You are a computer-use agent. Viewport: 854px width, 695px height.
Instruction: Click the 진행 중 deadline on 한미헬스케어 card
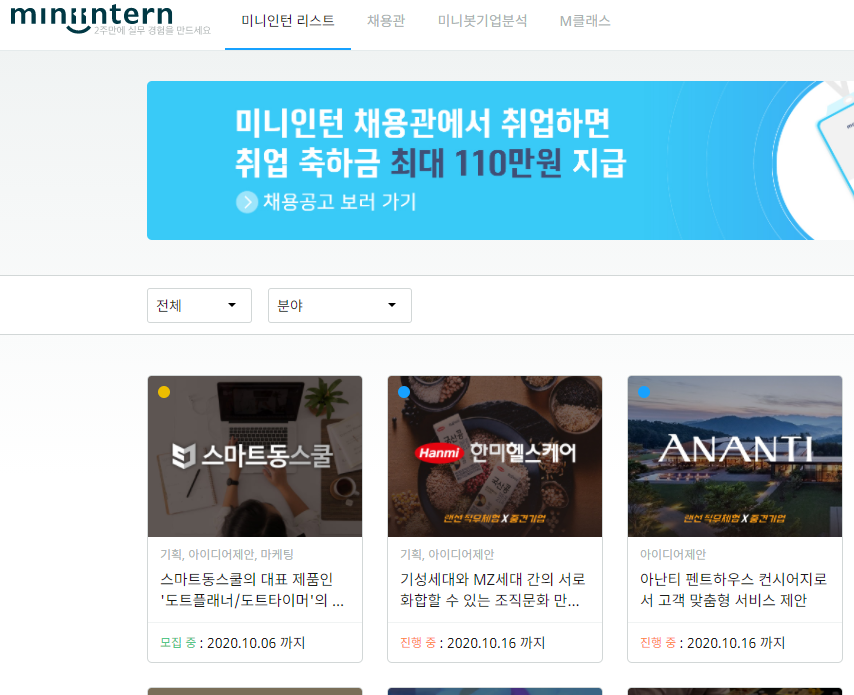(x=473, y=643)
